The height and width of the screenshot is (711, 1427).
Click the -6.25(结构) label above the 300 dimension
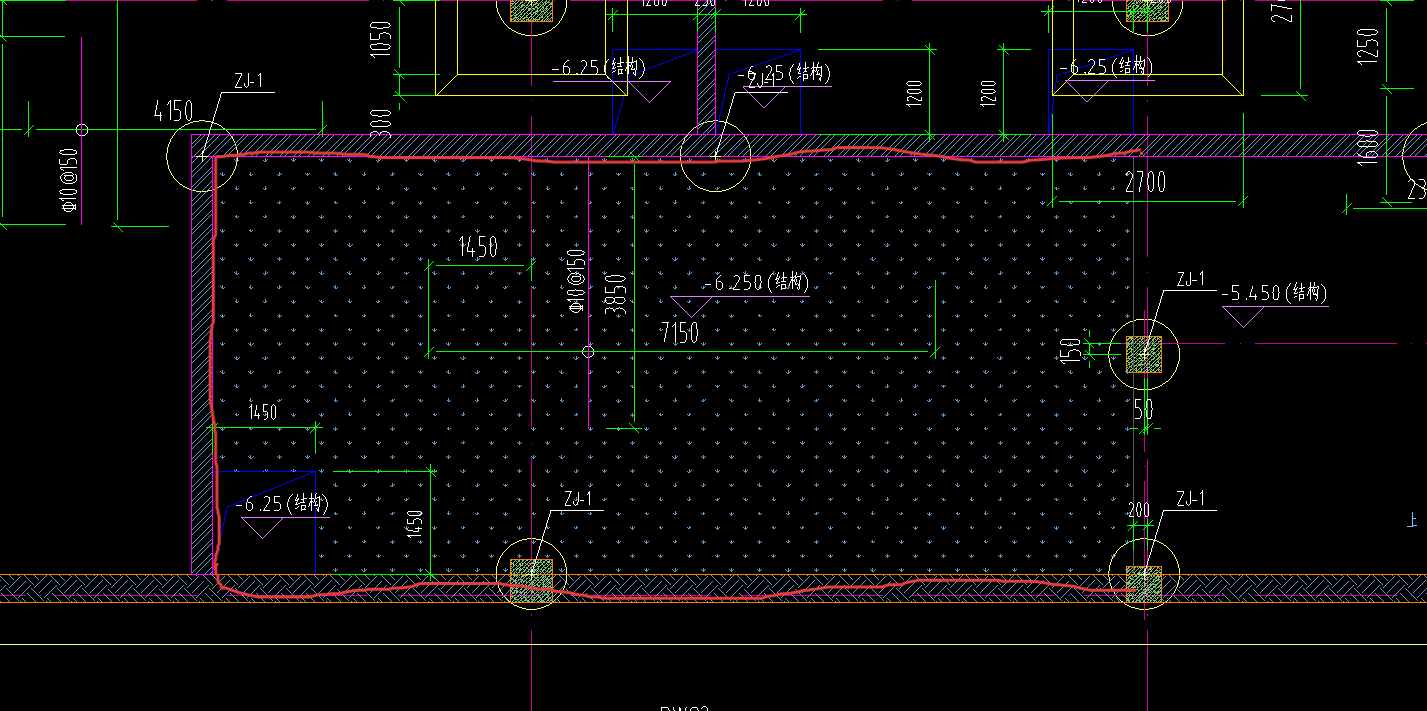click(x=599, y=68)
